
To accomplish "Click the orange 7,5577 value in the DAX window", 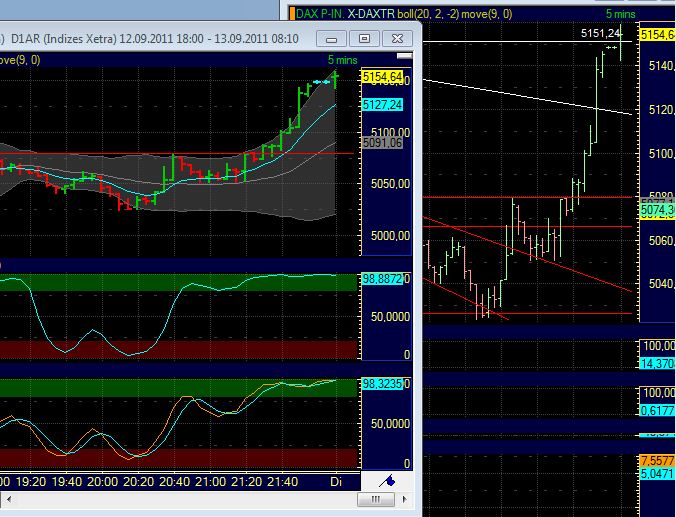I will pos(657,461).
